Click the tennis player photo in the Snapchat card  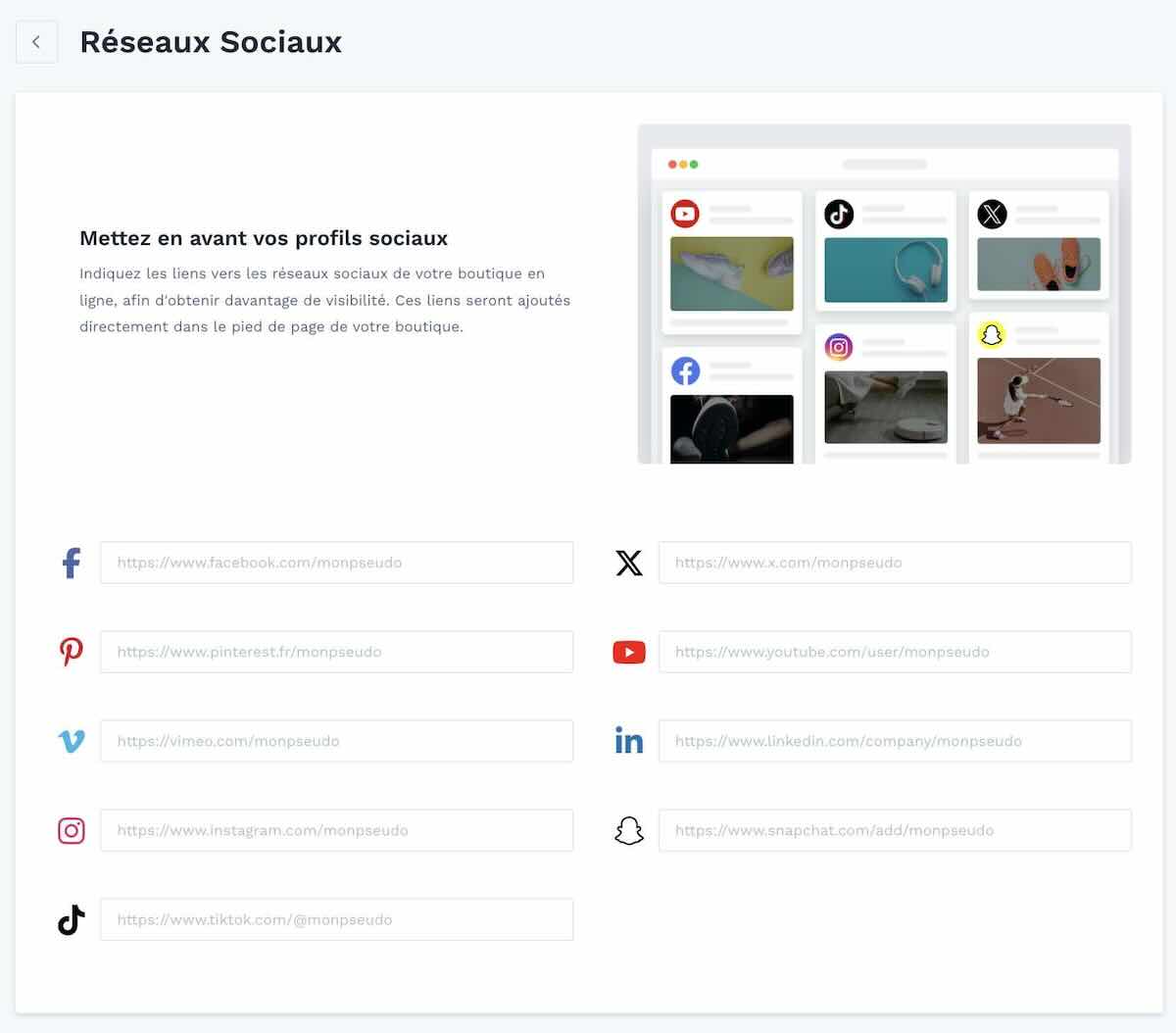[1039, 401]
